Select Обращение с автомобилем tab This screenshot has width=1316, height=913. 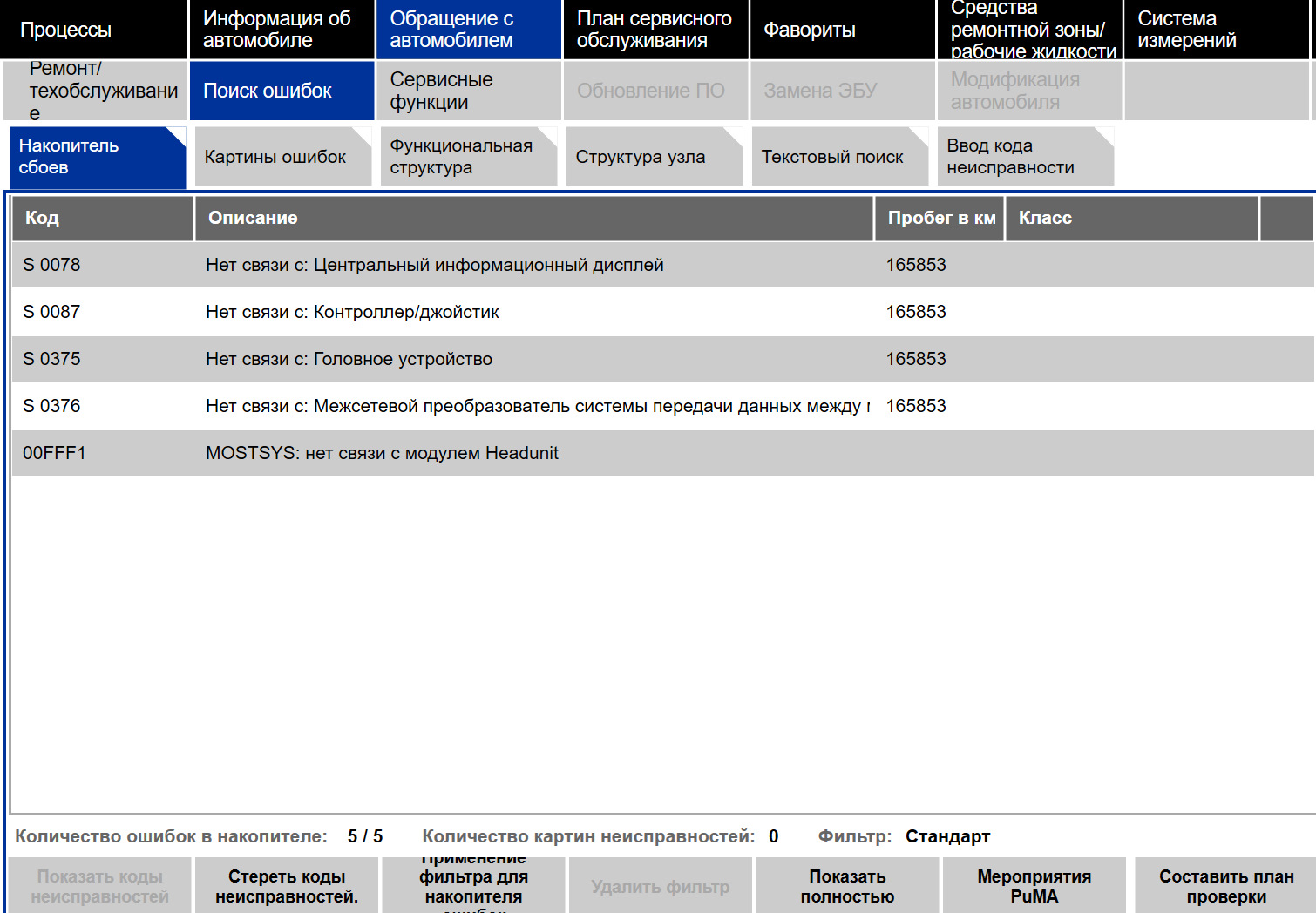469,30
